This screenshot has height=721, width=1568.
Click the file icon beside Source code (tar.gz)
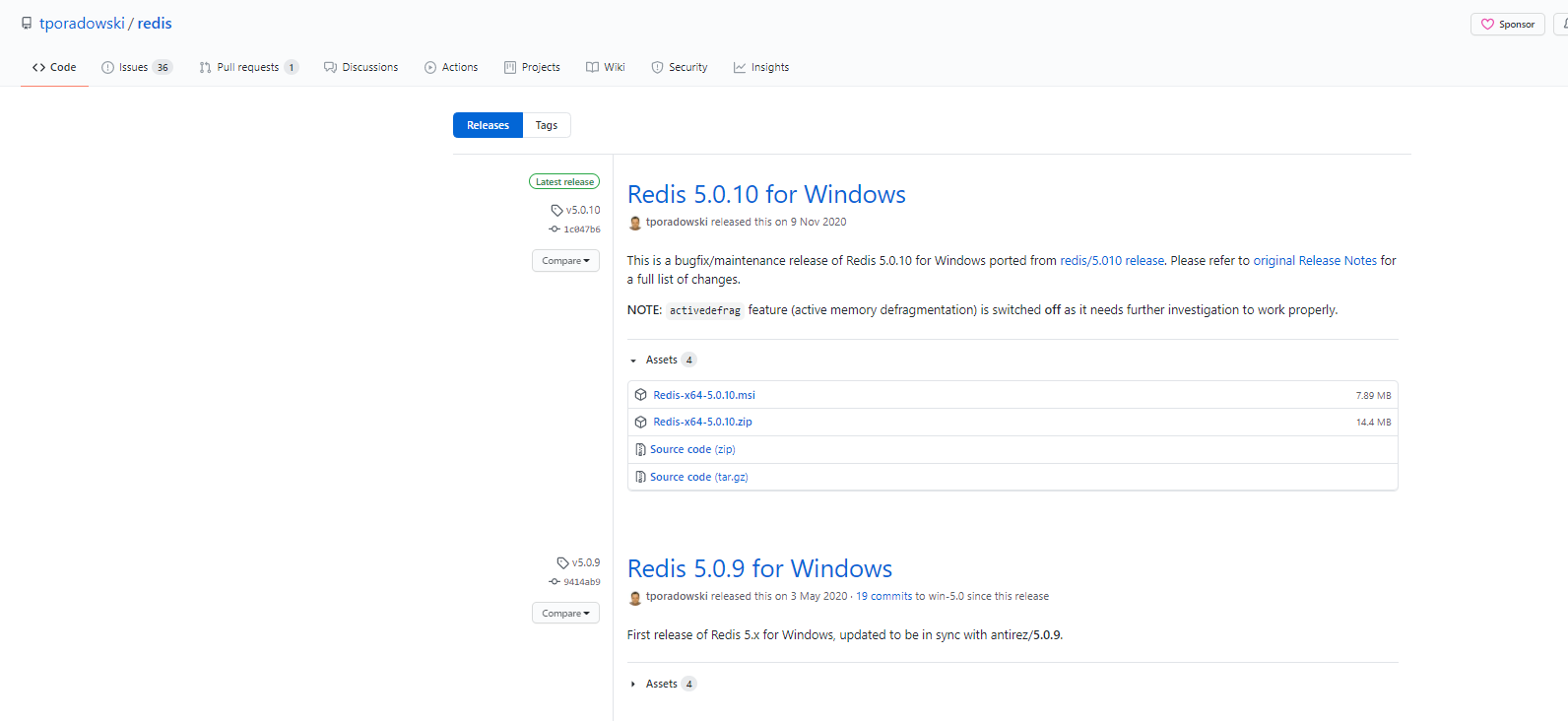(x=641, y=477)
